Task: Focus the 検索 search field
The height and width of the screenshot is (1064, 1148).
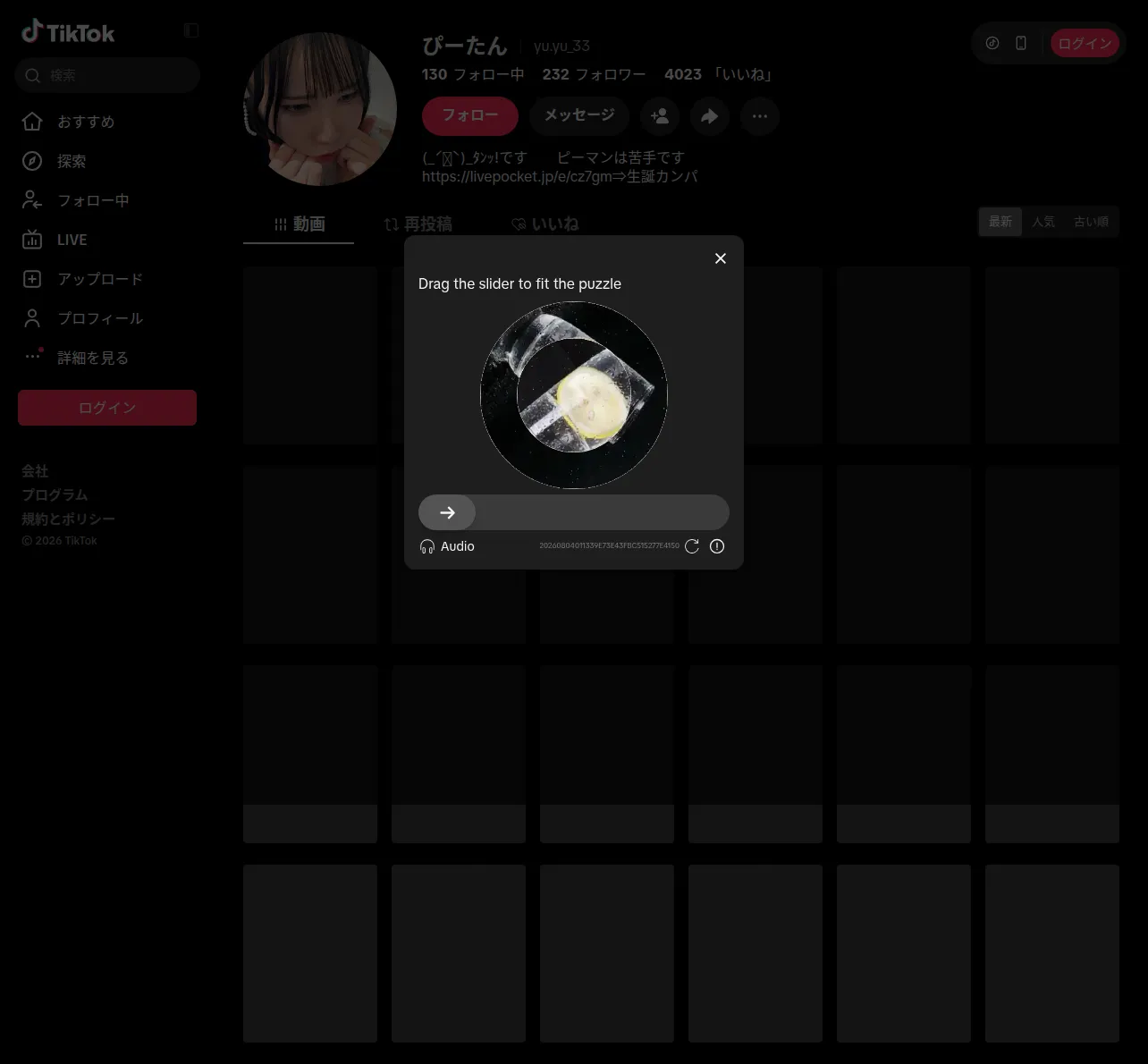Action: (107, 75)
